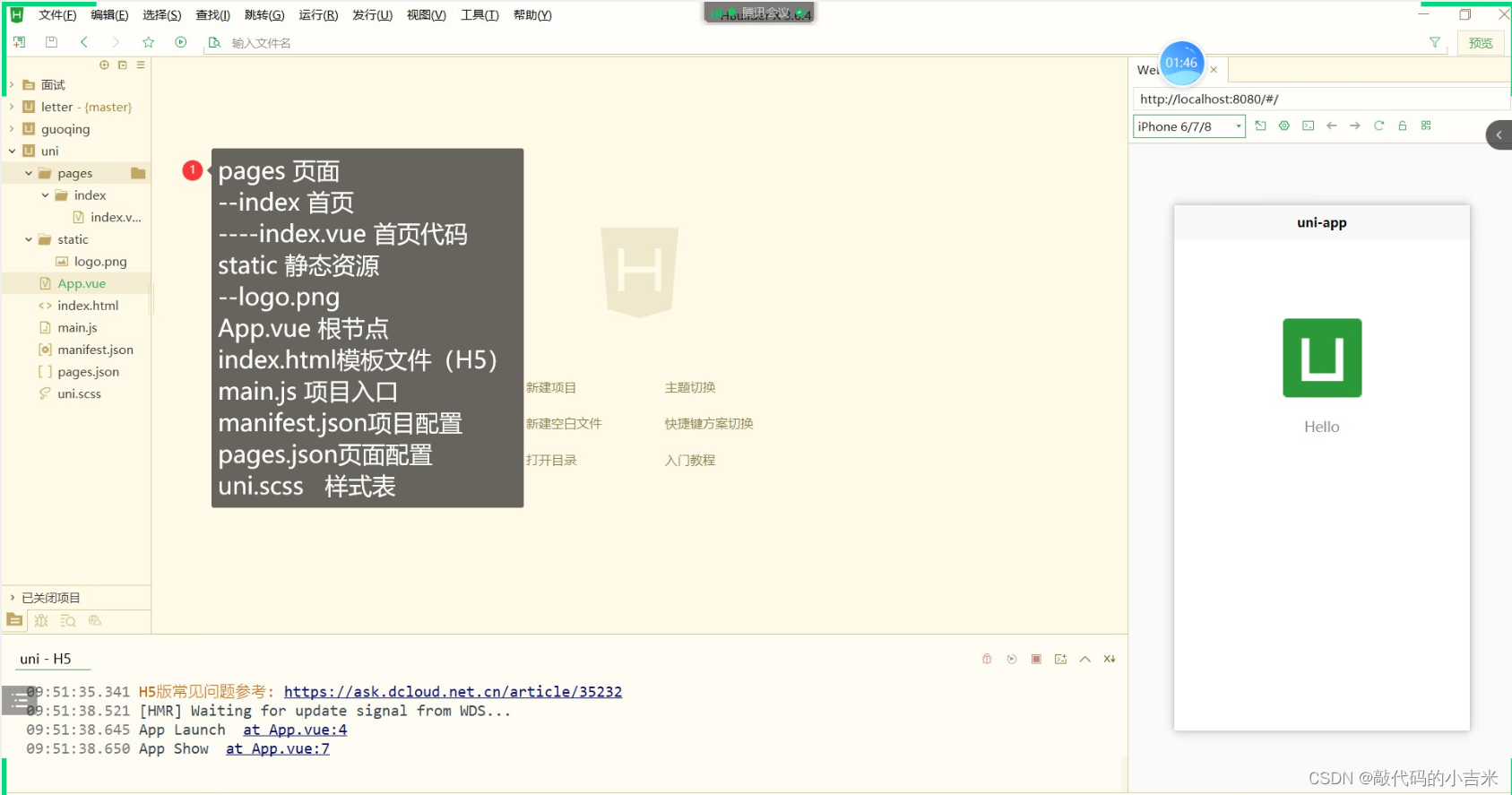
Task: Open the 视图(V) menu
Action: click(427, 15)
